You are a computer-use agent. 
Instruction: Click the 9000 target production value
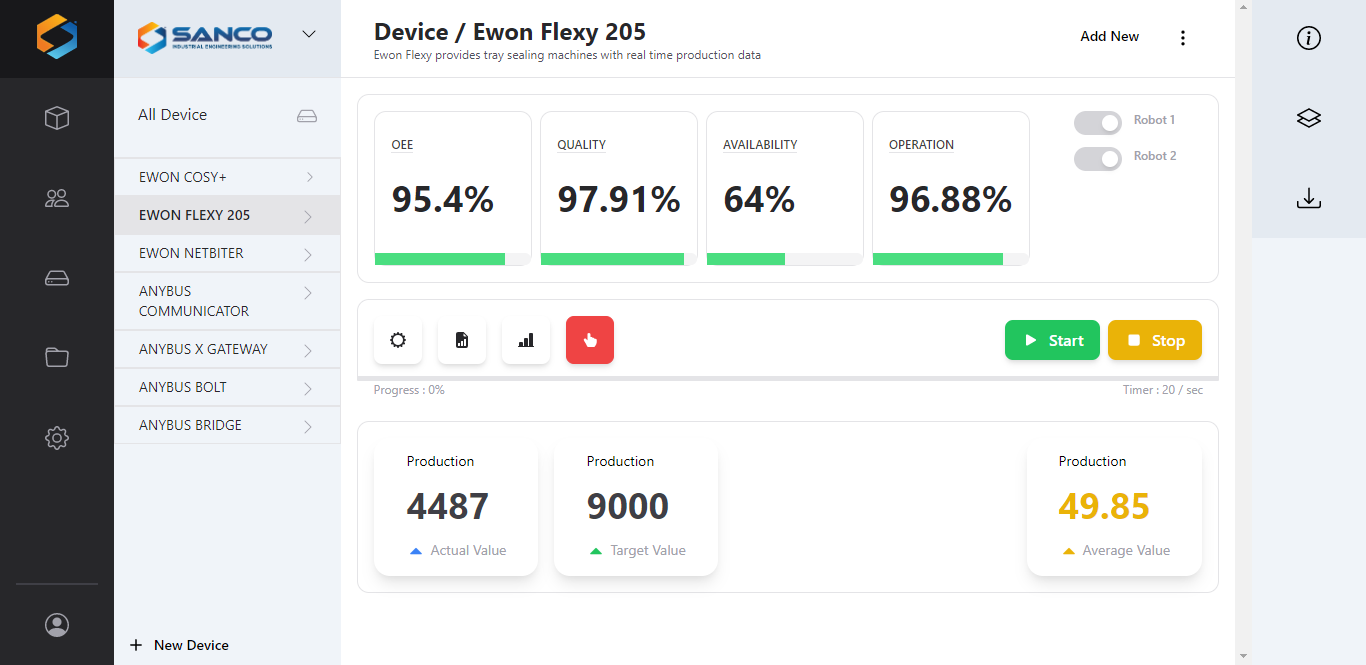(628, 506)
